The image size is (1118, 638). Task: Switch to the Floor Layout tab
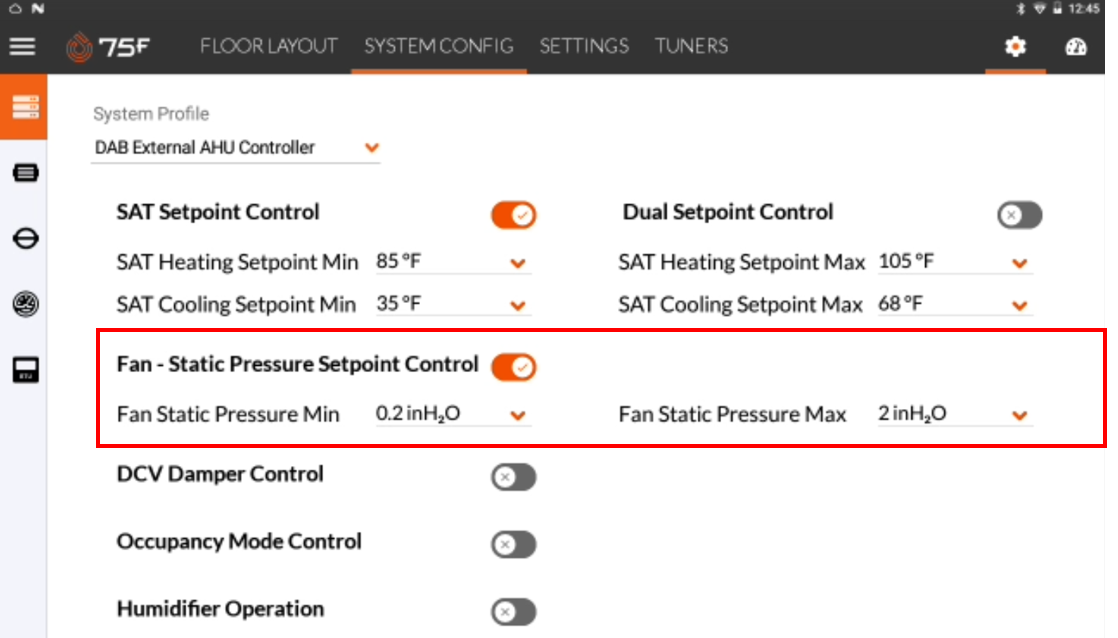point(267,46)
